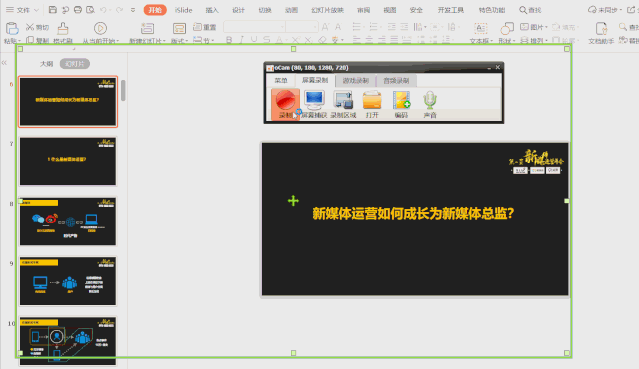Open the 节 section dropdown
This screenshot has width=639, height=369.
click(203, 40)
